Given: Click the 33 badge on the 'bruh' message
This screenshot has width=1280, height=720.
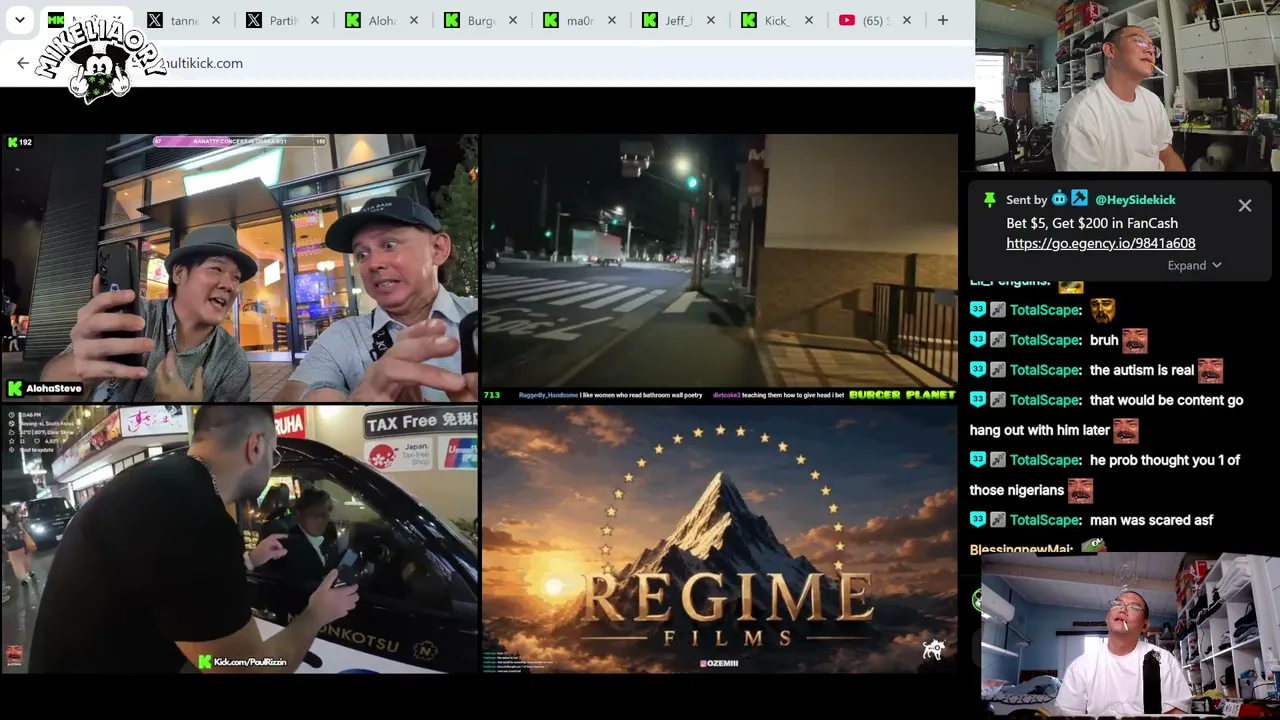Looking at the screenshot, I should click(x=978, y=340).
